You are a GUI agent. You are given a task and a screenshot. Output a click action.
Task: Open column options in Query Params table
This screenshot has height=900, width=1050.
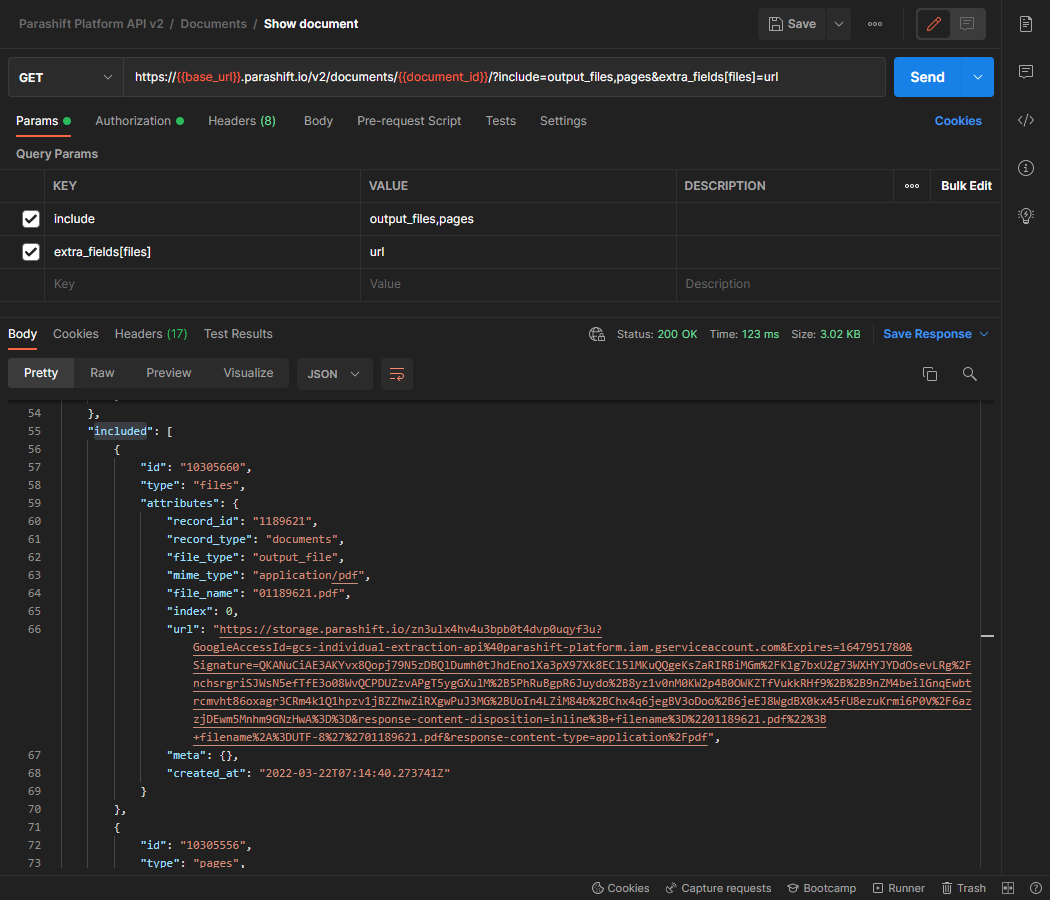(912, 186)
